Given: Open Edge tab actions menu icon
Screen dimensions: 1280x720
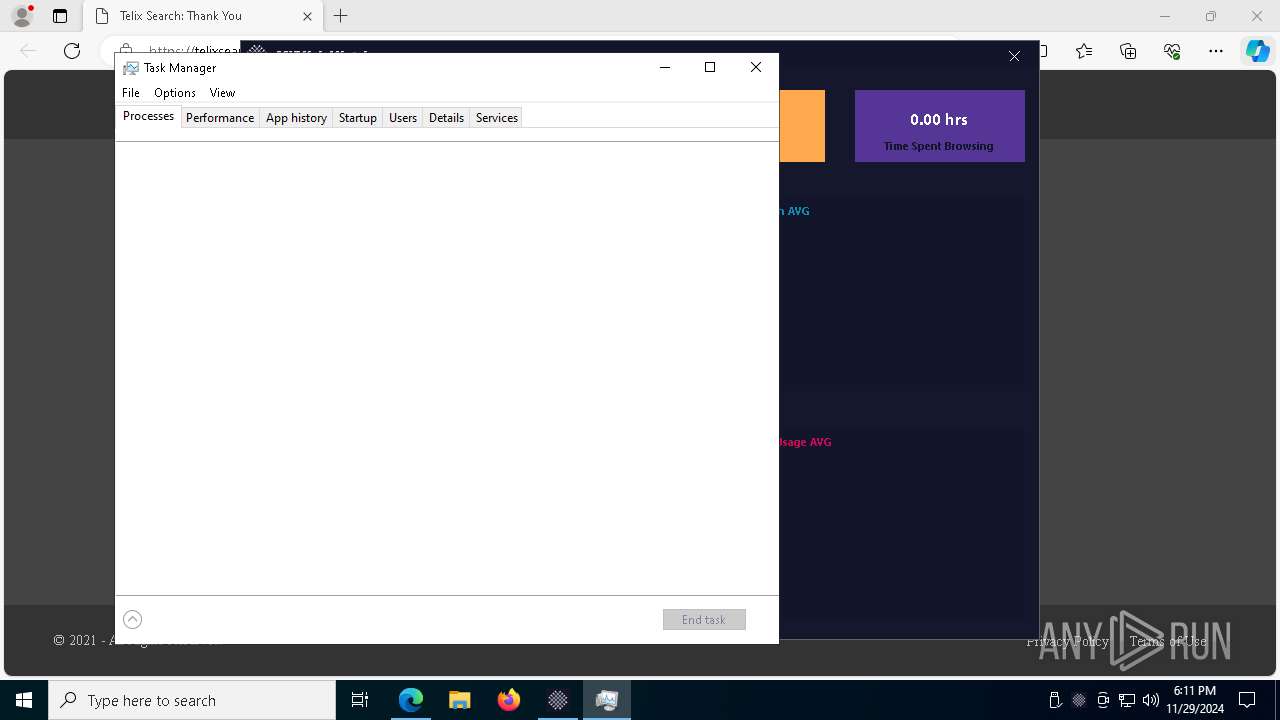Looking at the screenshot, I should pyautogui.click(x=60, y=16).
